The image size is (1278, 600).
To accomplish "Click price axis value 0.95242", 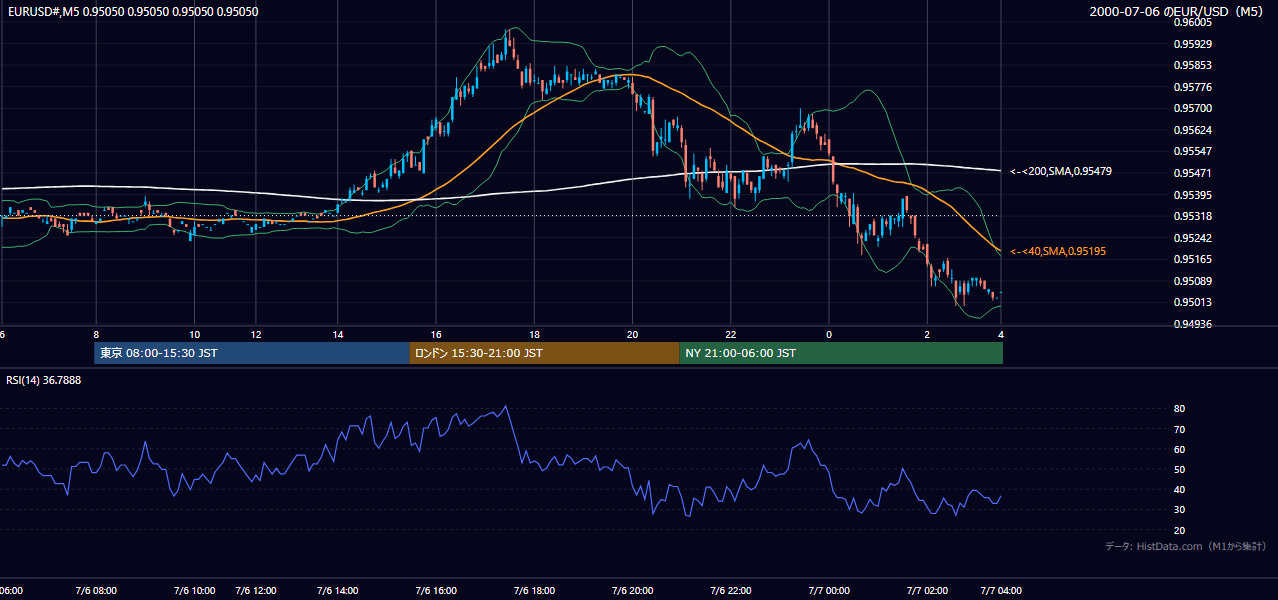I will [x=1192, y=238].
